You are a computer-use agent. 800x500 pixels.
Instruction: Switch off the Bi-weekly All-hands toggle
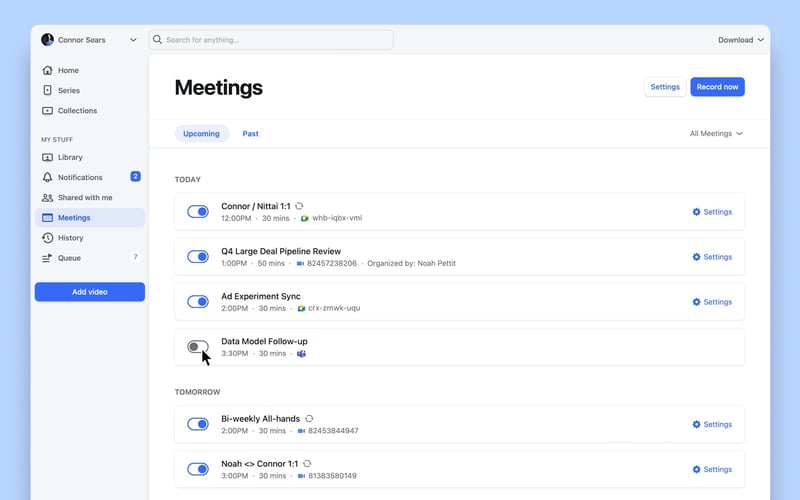tap(198, 424)
